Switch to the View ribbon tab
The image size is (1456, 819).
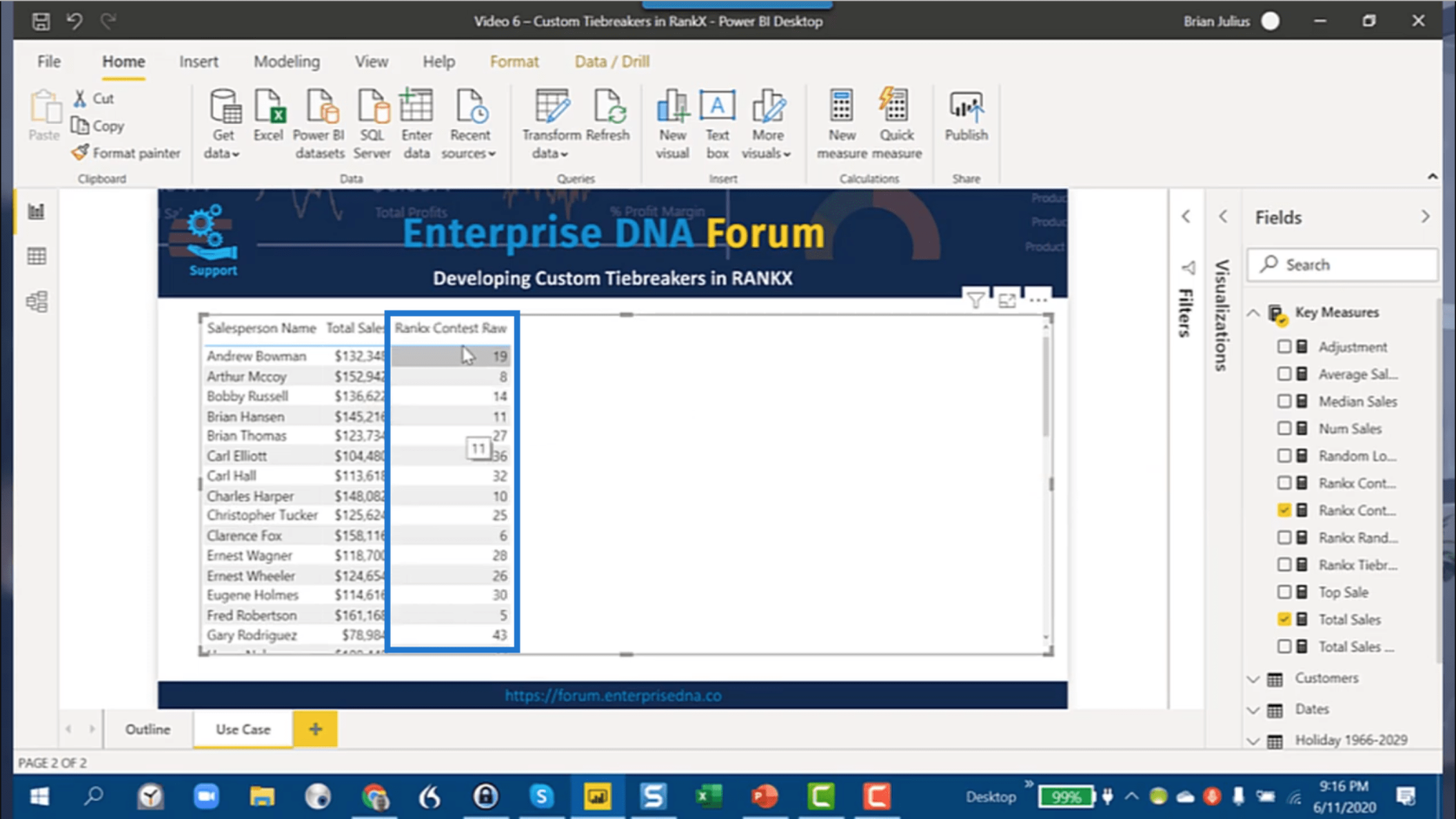[371, 62]
